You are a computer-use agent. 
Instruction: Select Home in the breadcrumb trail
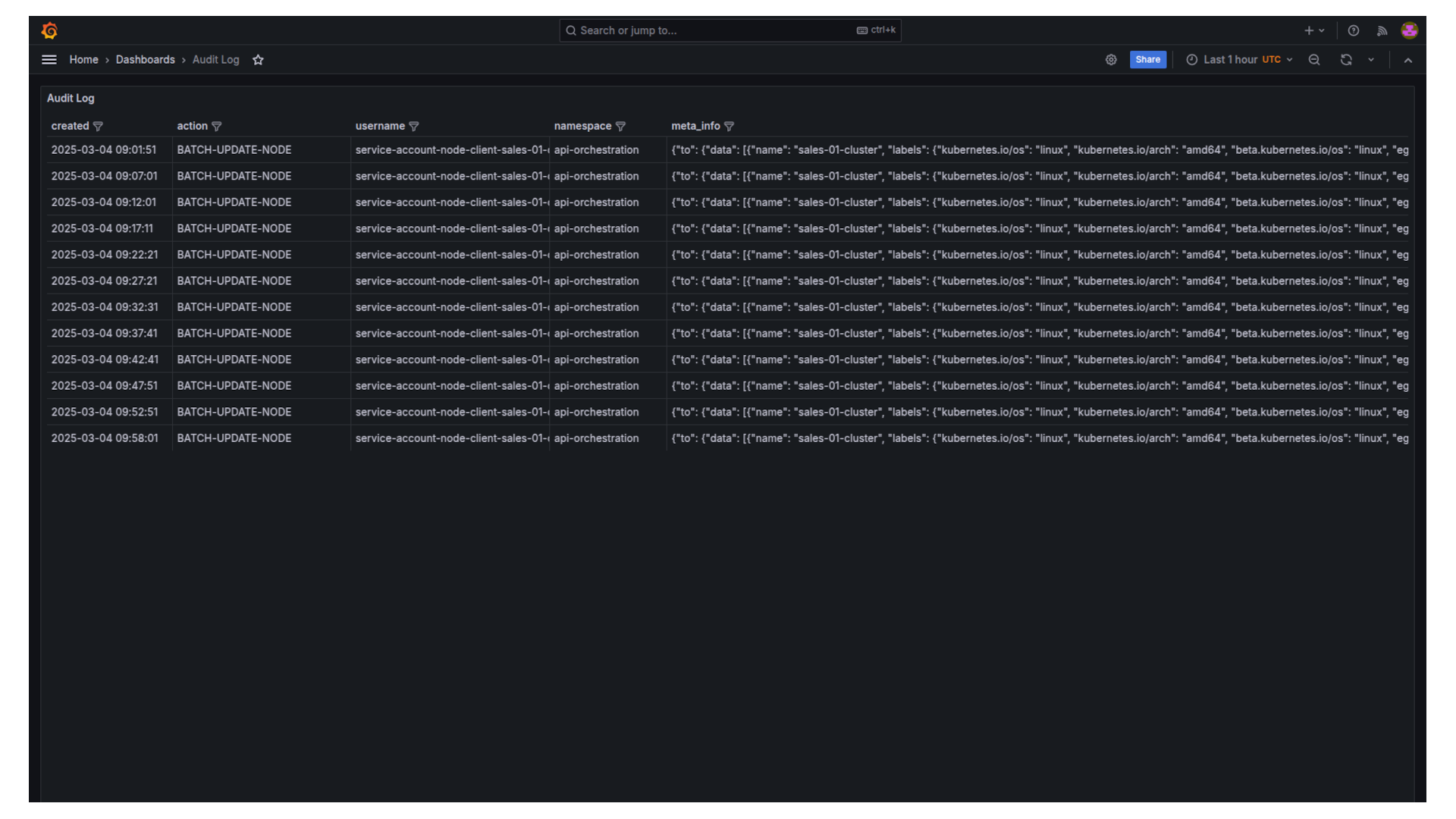pos(83,59)
